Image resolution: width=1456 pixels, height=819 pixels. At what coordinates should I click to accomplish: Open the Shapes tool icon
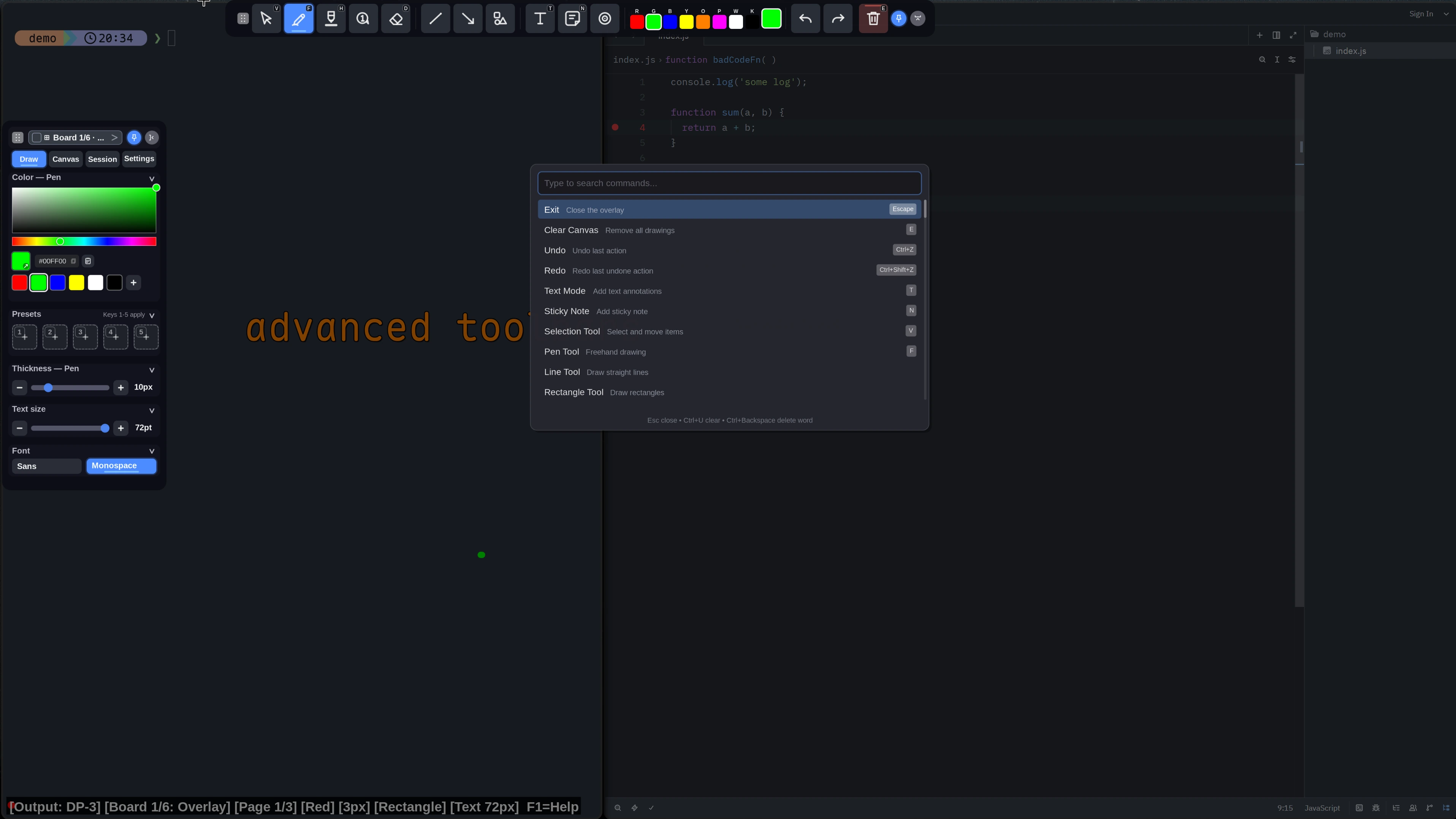click(500, 19)
